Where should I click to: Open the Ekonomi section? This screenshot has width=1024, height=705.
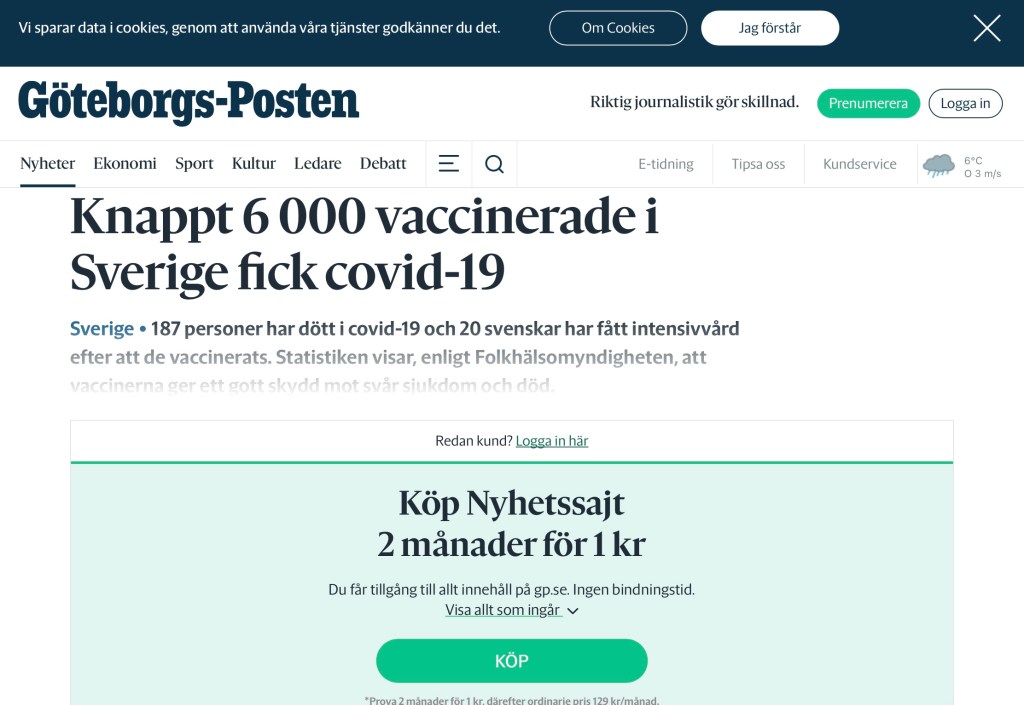[125, 164]
